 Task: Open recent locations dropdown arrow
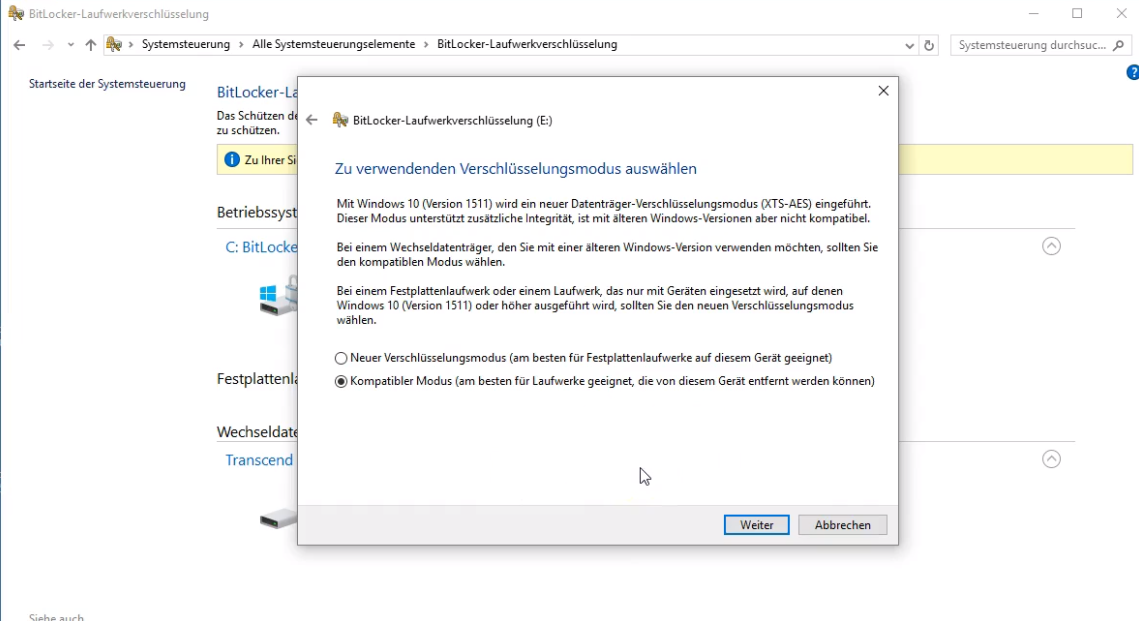[x=70, y=45]
